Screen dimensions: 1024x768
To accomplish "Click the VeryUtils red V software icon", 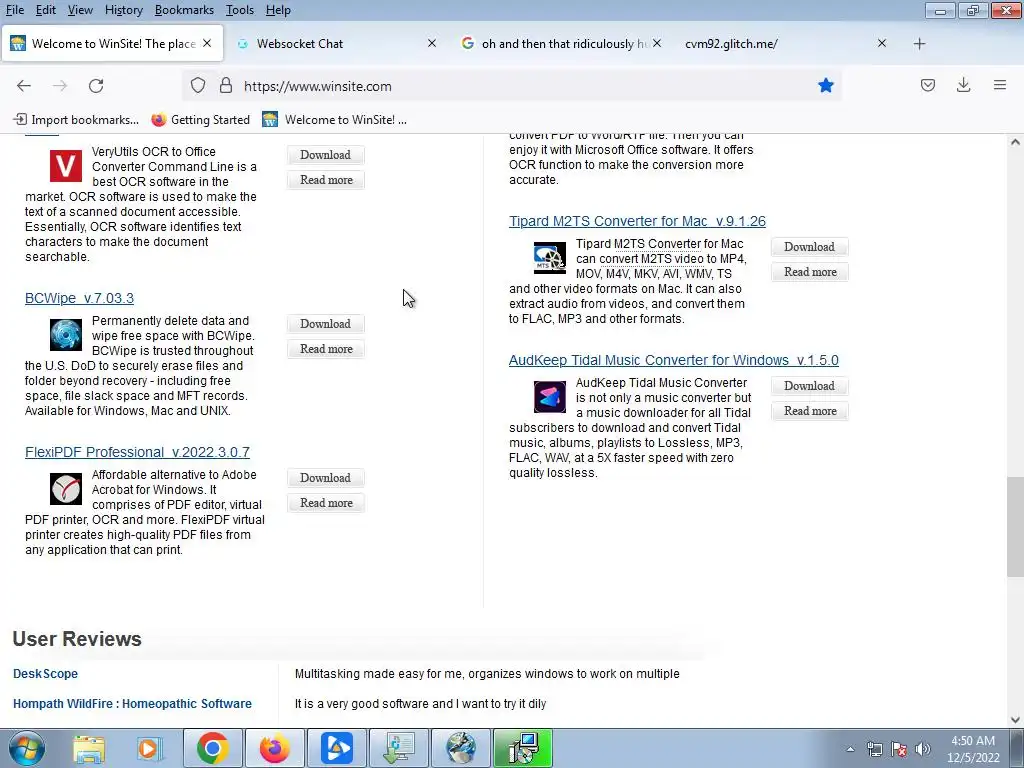I will (x=66, y=166).
